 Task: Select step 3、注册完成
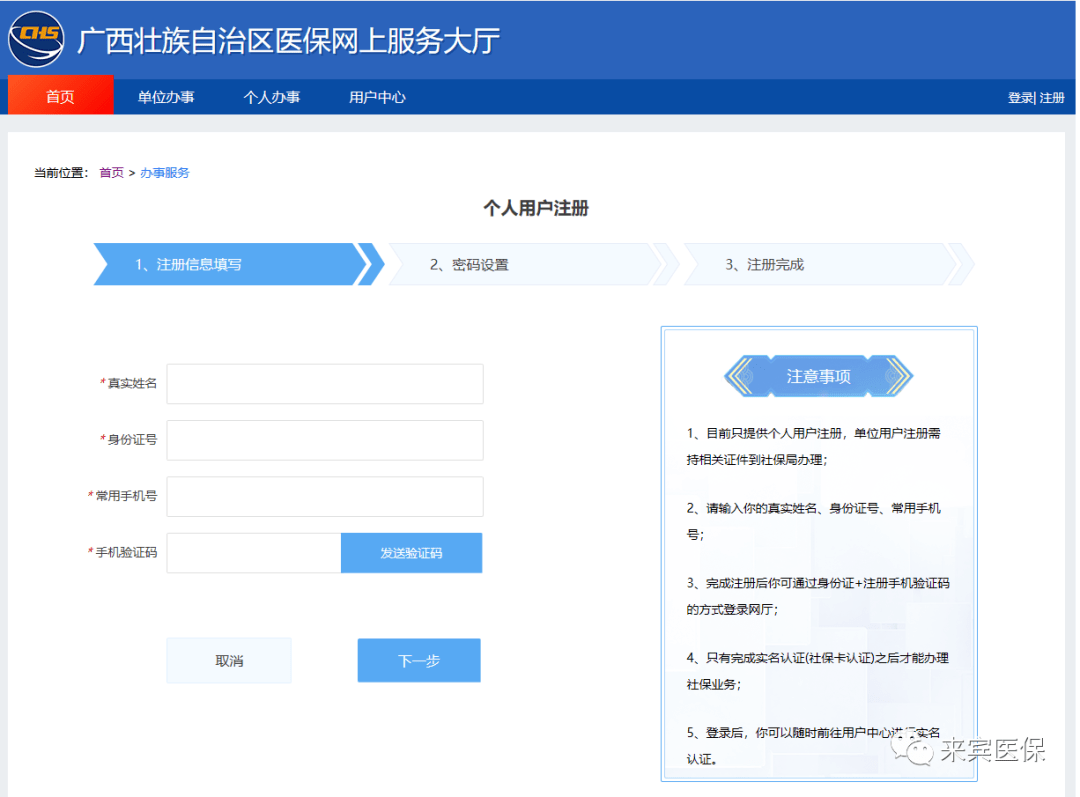pyautogui.click(x=829, y=265)
